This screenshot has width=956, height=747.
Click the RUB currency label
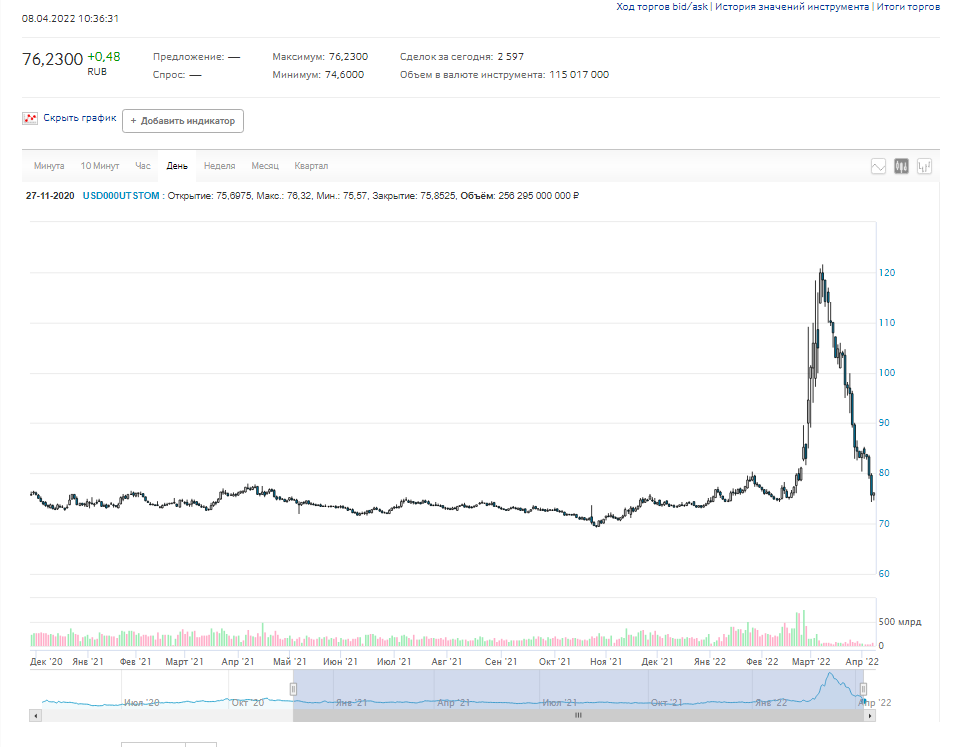pos(97,72)
